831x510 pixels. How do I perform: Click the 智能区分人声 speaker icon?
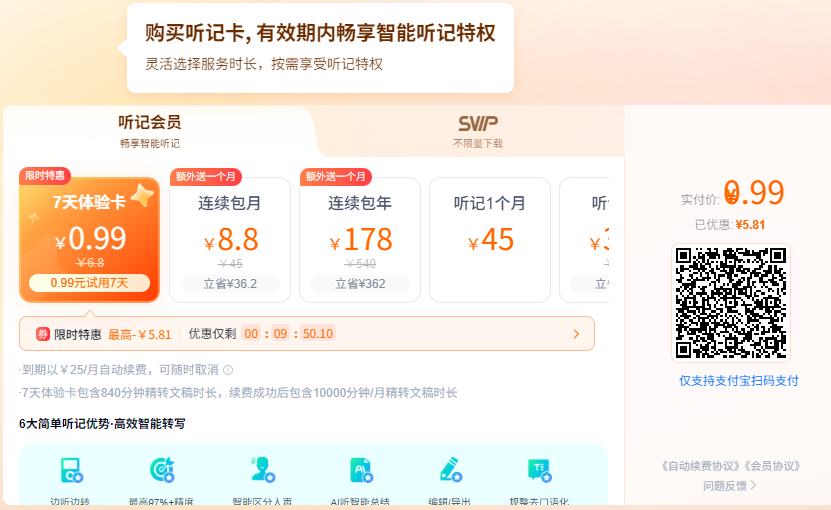262,470
